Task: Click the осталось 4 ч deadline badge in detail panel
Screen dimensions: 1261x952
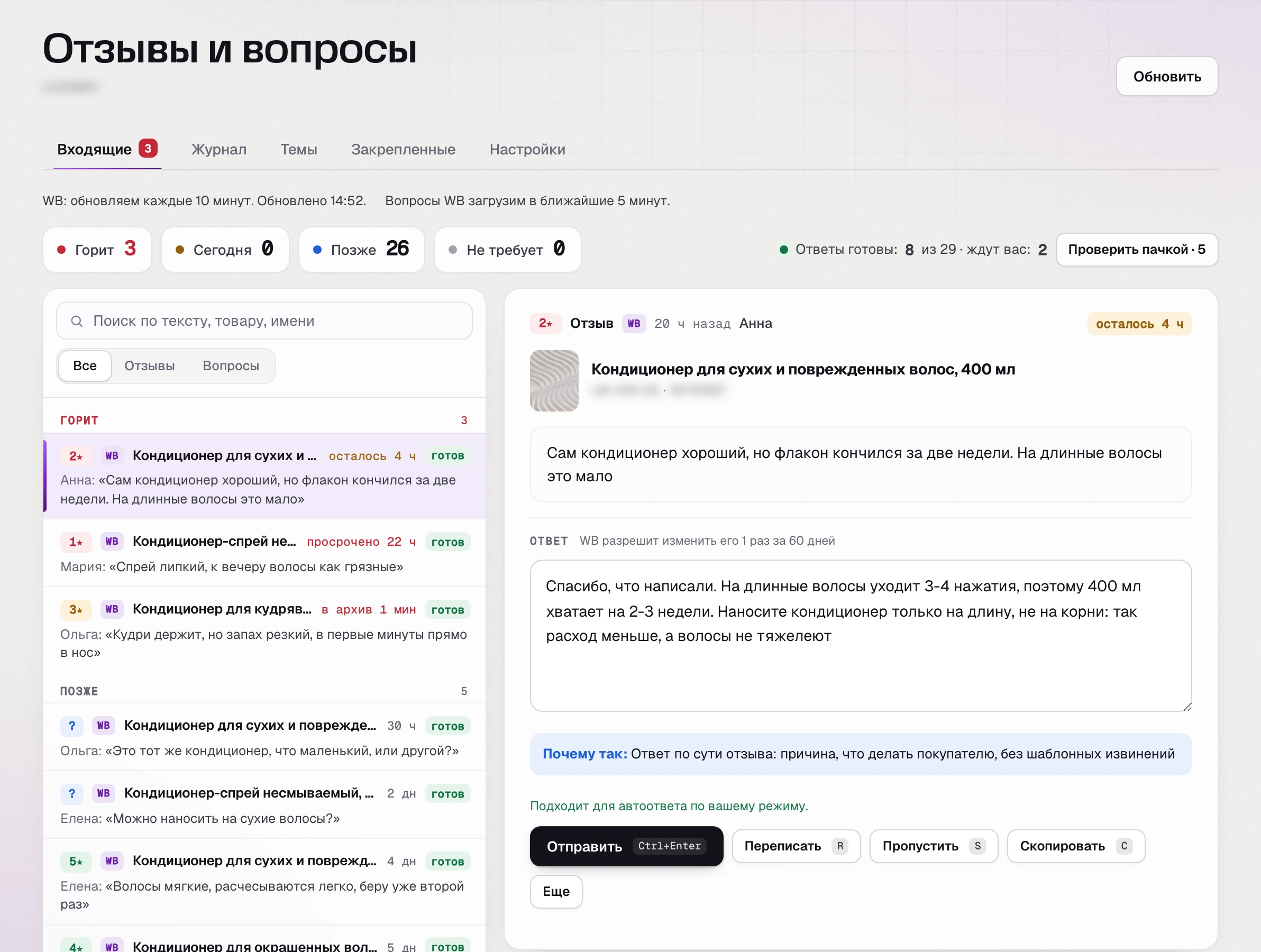Action: tap(1139, 324)
